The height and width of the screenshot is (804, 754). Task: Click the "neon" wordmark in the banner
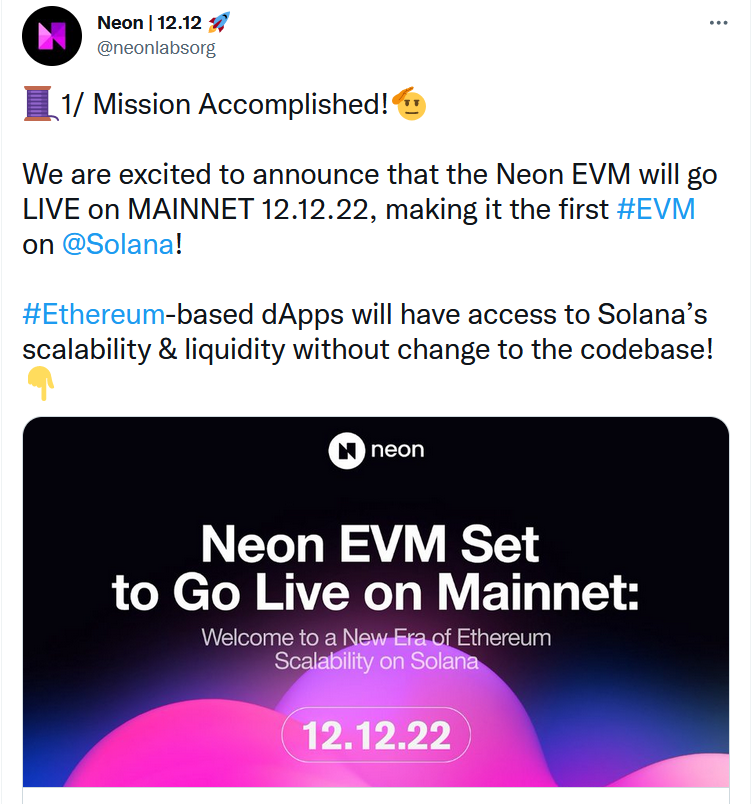397,450
